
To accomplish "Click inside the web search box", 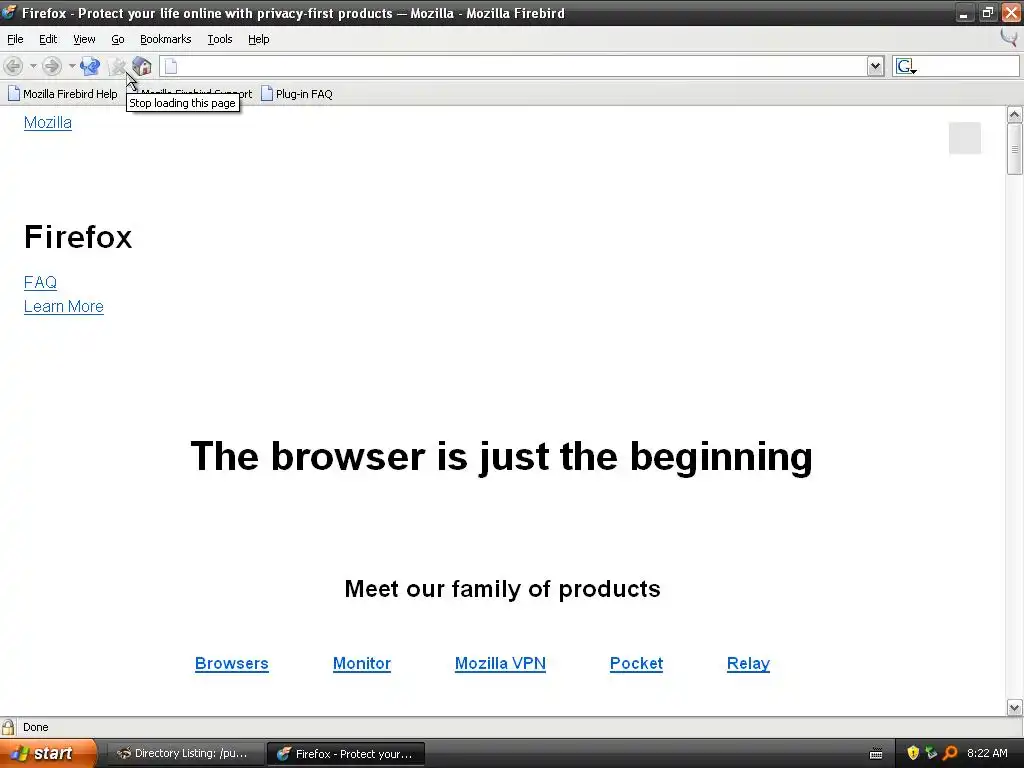I will 968,66.
